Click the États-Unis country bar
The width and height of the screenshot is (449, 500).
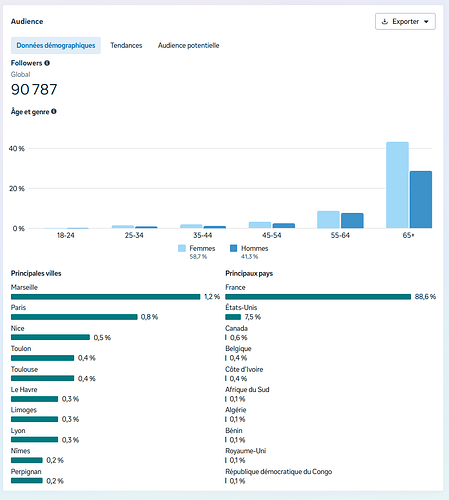pyautogui.click(x=233, y=317)
